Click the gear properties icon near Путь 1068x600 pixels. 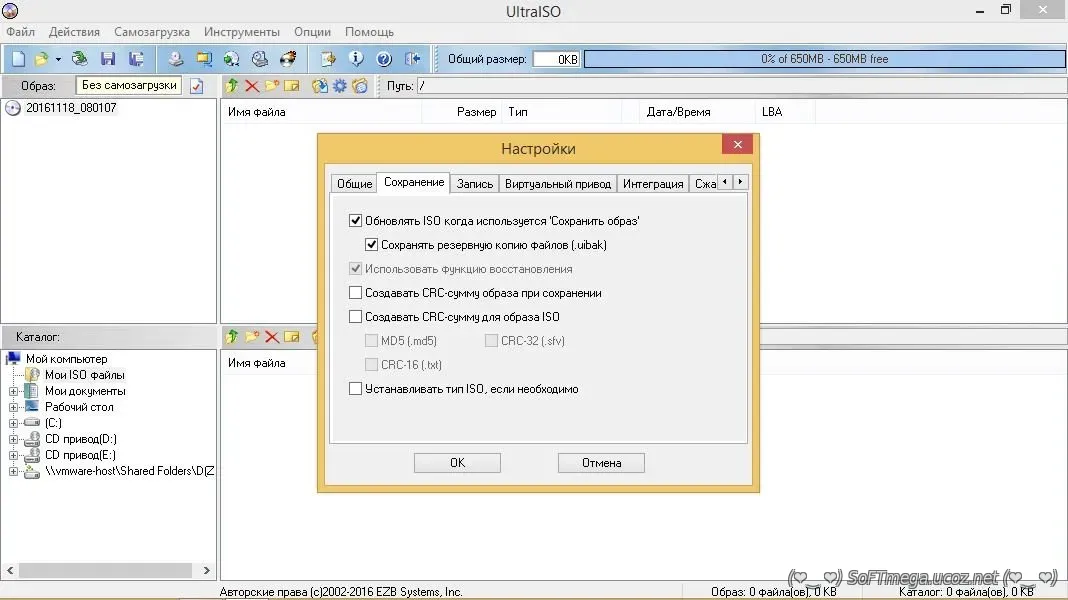(340, 86)
